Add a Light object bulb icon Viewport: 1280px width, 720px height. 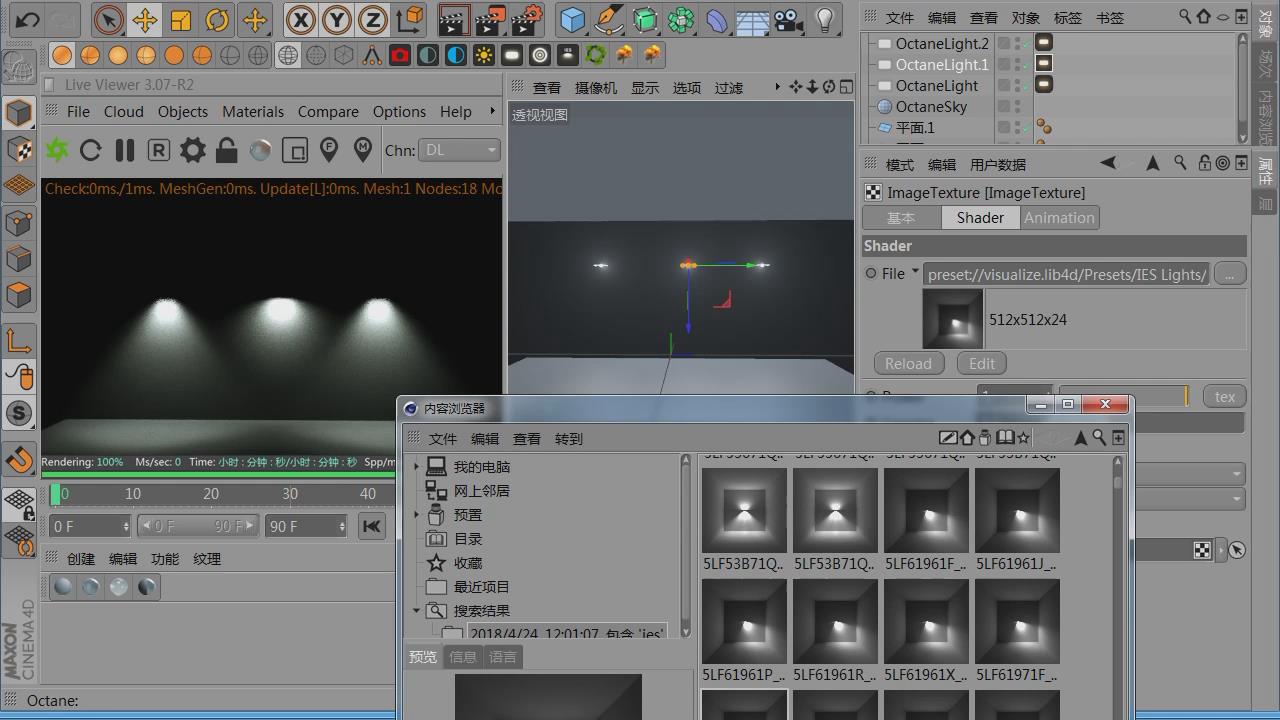pos(825,19)
